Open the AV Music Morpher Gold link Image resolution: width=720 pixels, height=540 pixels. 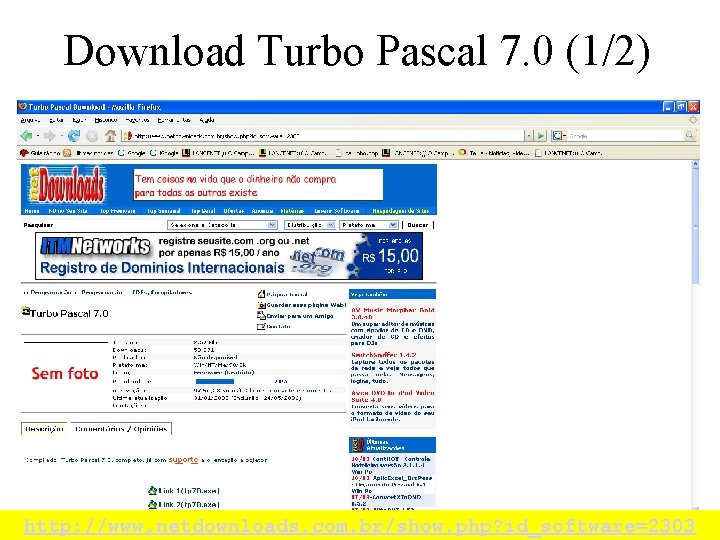(393, 313)
